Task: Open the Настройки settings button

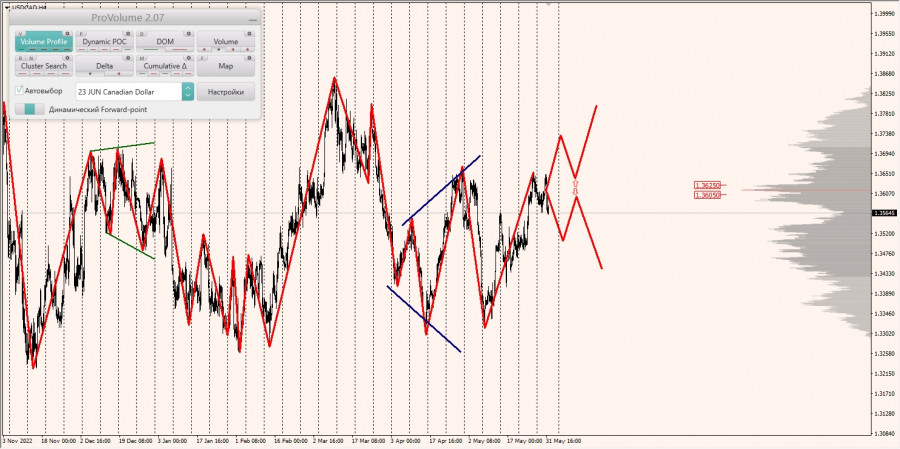Action: coord(226,92)
